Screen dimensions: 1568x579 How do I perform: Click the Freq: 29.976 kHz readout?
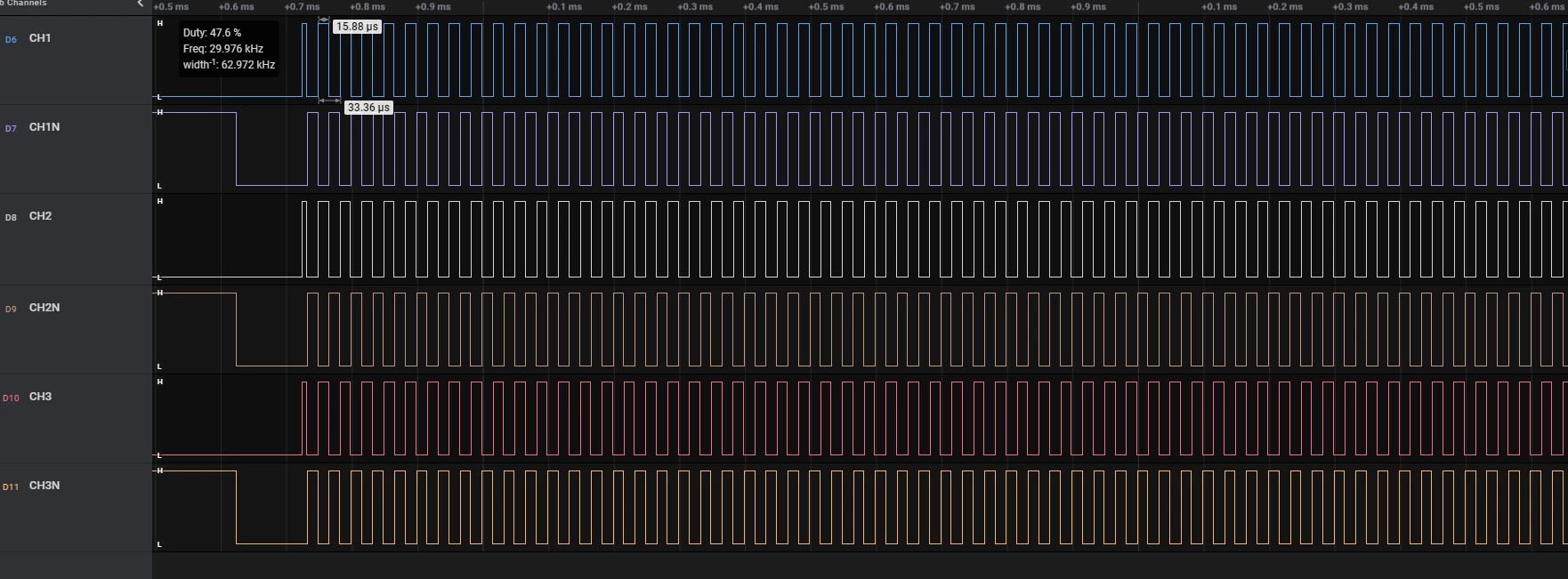pyautogui.click(x=223, y=49)
